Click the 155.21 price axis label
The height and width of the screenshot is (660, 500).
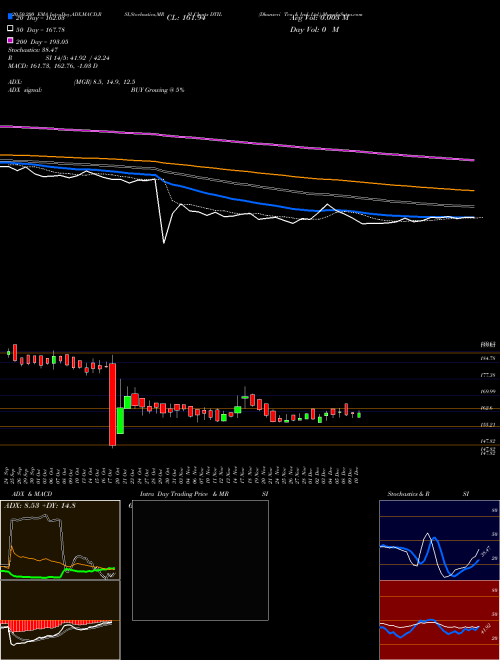488,425
